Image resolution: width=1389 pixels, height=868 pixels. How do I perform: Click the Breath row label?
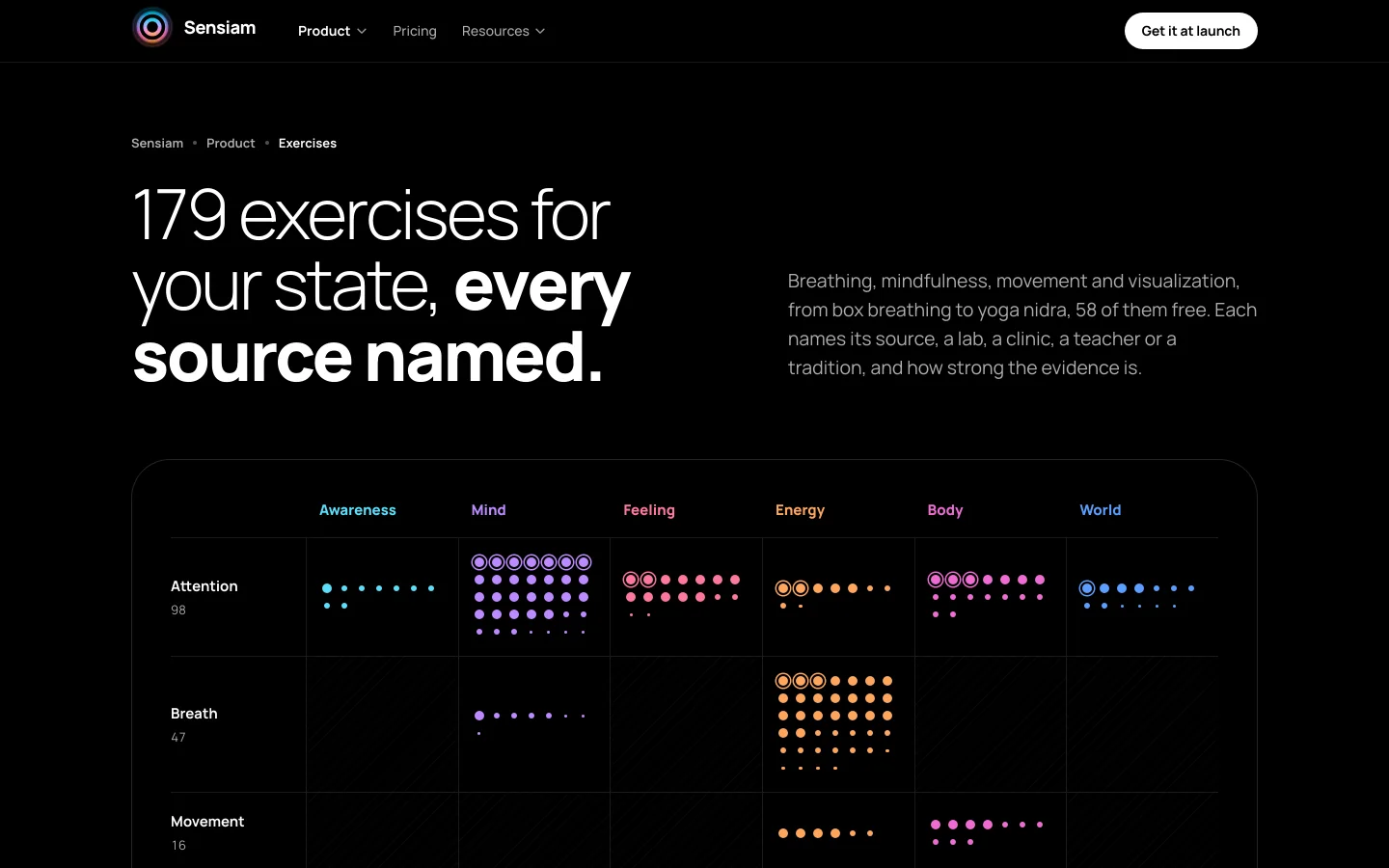(194, 714)
